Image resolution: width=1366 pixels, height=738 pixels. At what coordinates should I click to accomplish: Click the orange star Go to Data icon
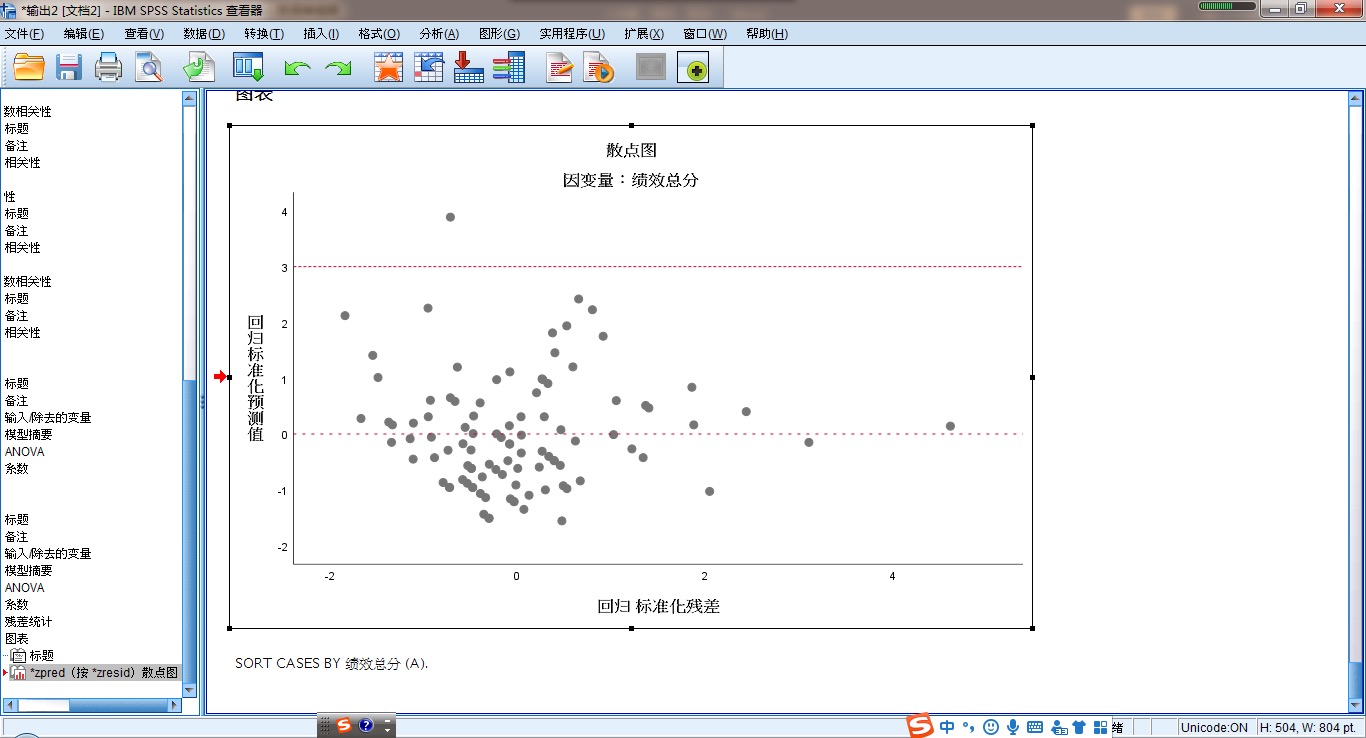(x=388, y=67)
